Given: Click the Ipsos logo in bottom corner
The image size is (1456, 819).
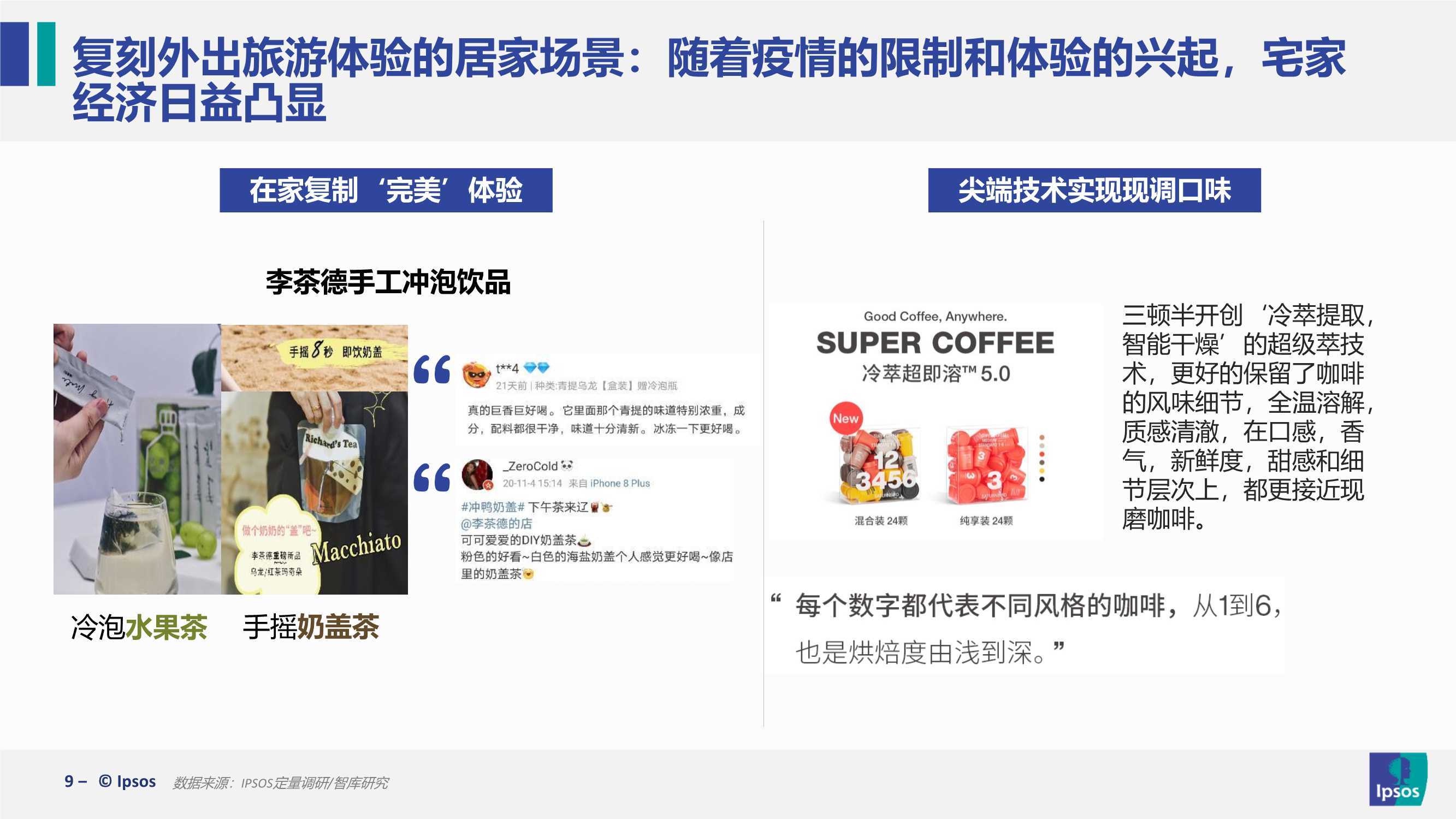Looking at the screenshot, I should (1397, 780).
